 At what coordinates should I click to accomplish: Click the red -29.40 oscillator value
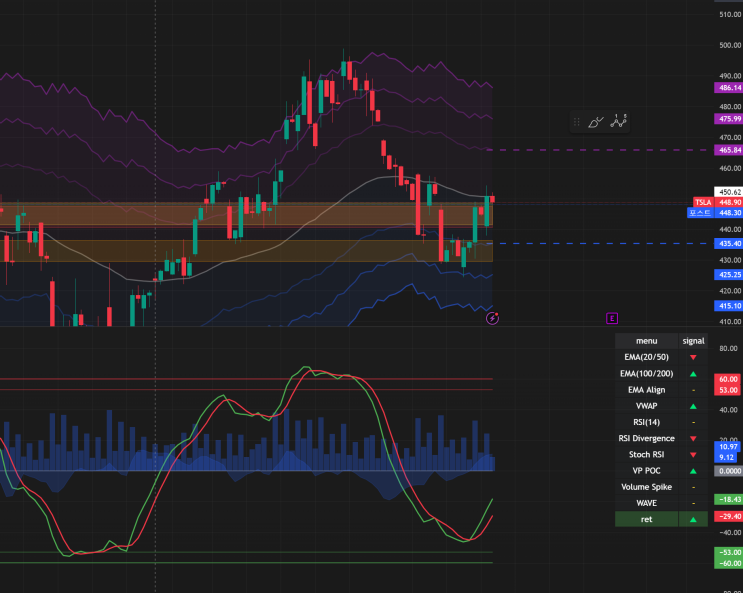pyautogui.click(x=728, y=517)
